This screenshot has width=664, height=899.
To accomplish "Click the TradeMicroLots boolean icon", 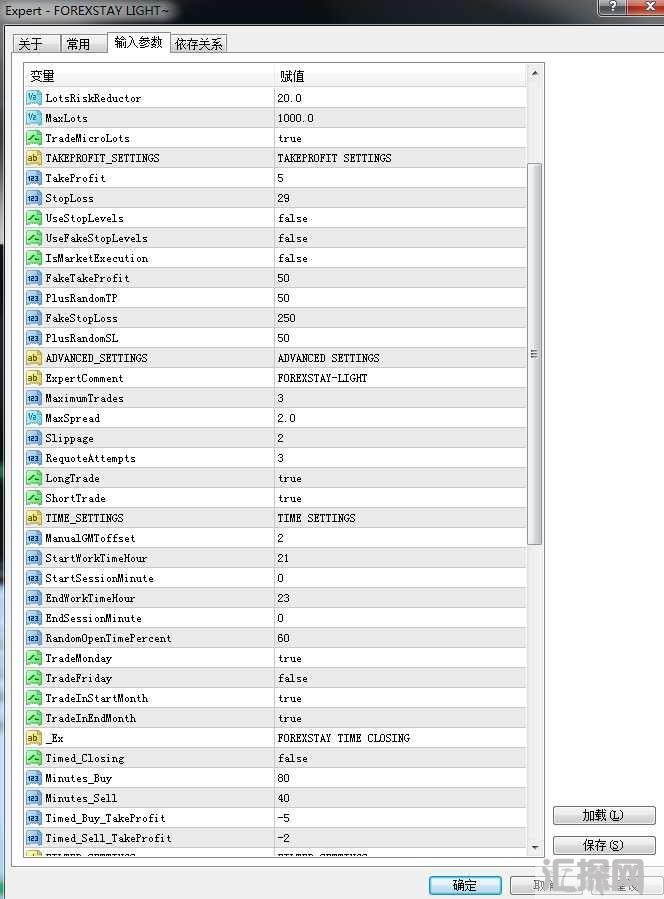I will coord(33,138).
